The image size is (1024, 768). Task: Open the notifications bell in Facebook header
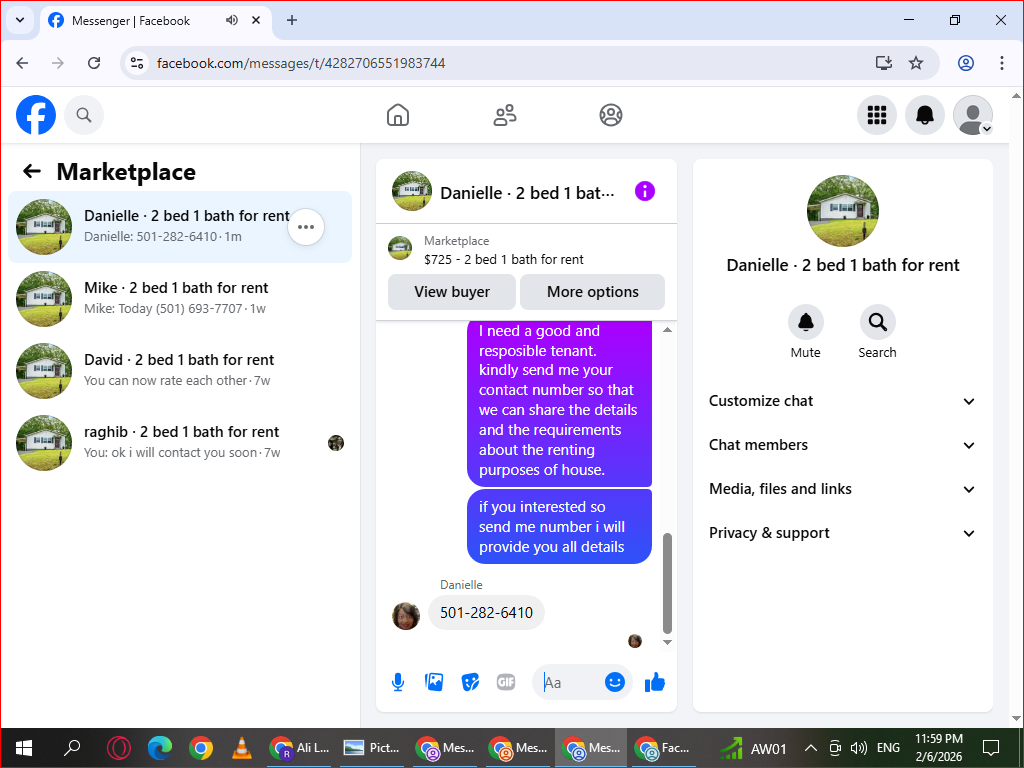pos(925,115)
